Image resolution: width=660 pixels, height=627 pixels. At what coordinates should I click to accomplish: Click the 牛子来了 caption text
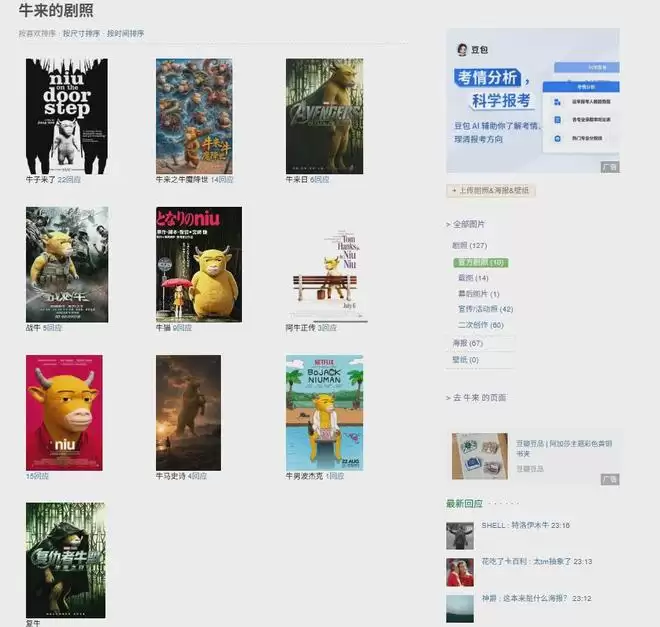click(x=41, y=180)
